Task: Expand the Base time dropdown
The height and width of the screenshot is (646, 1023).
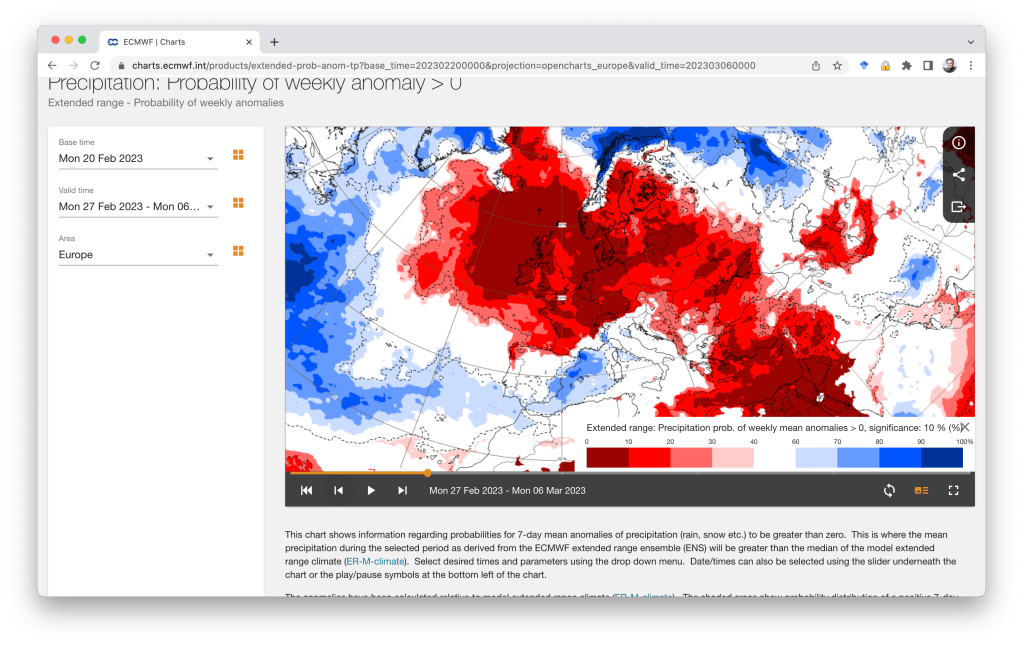Action: point(210,159)
